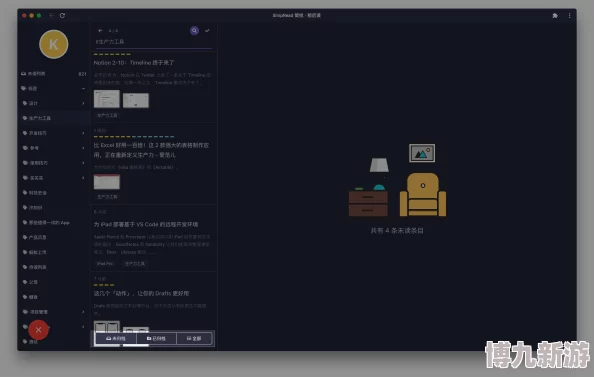Click the back arrow above the article list
Viewport: 594px width, 377px height.
(100, 31)
